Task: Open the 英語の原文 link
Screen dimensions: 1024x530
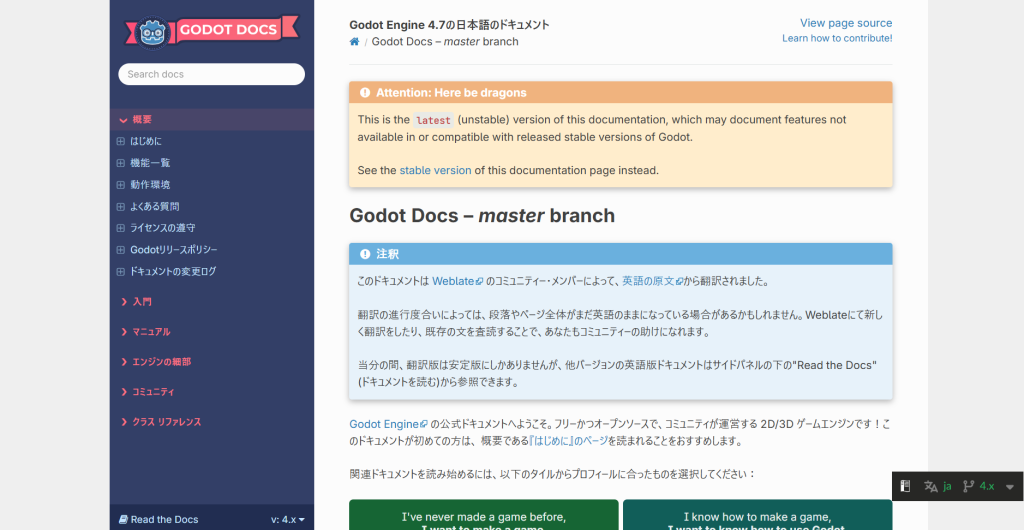Action: (652, 281)
